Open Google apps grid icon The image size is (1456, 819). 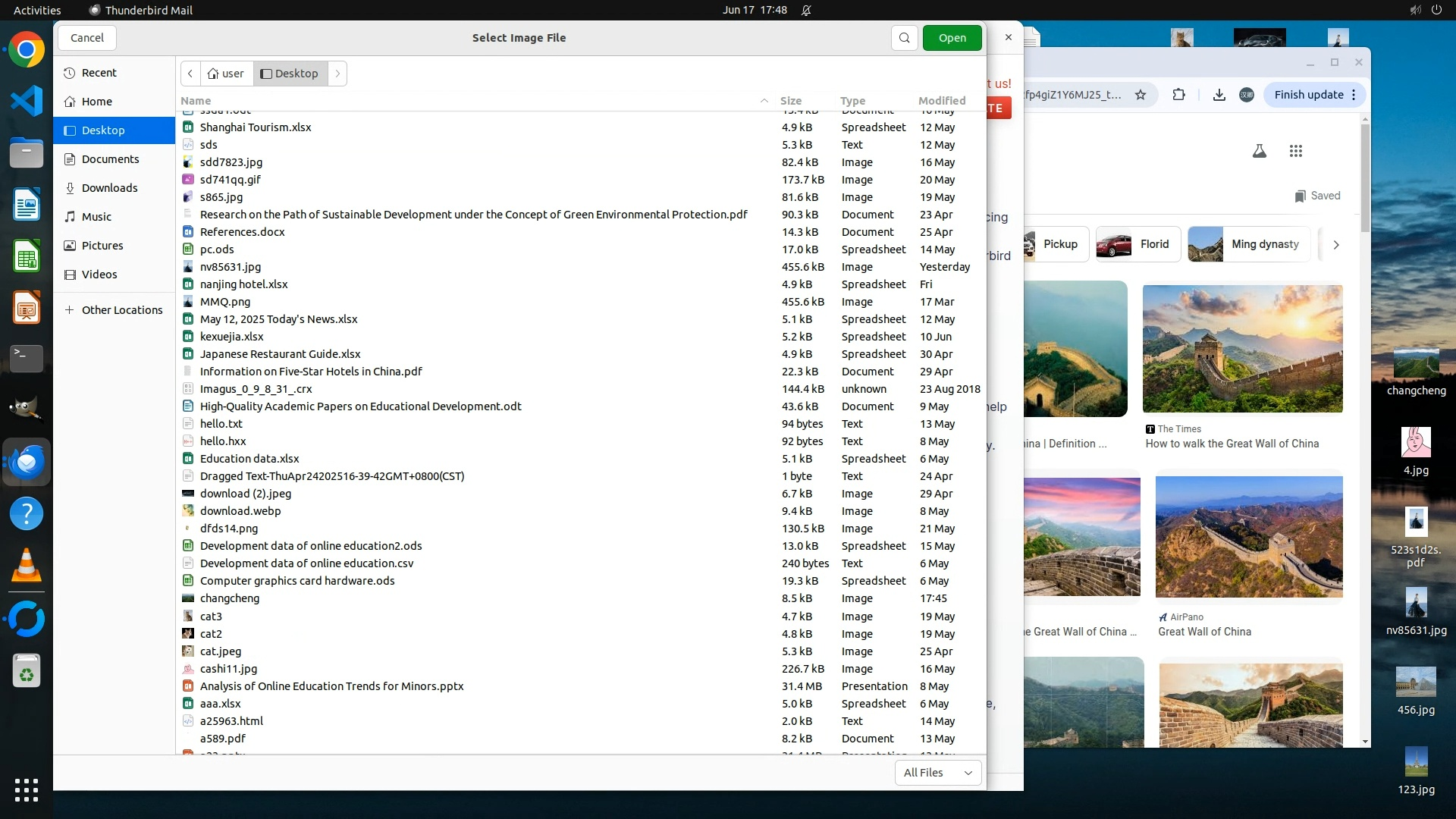point(1295,151)
